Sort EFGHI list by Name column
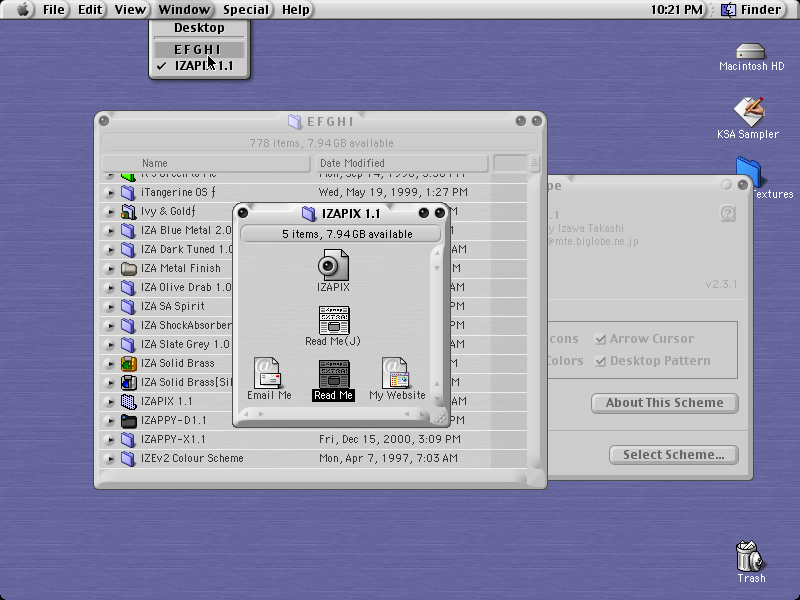Image resolution: width=800 pixels, height=600 pixels. (206, 163)
